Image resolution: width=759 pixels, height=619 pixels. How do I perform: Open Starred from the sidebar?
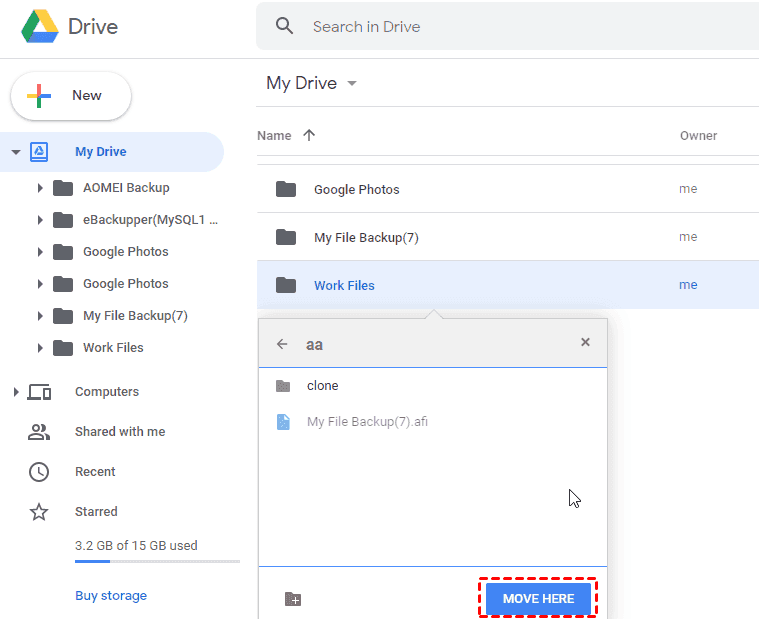(x=96, y=512)
